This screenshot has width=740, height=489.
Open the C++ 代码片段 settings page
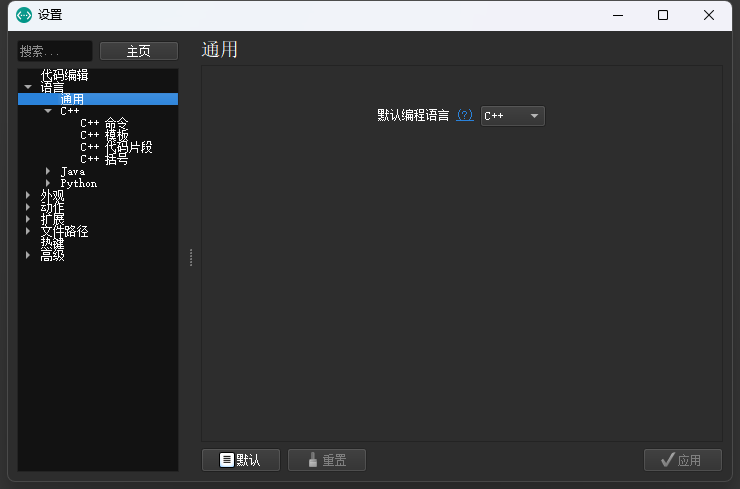coord(116,148)
